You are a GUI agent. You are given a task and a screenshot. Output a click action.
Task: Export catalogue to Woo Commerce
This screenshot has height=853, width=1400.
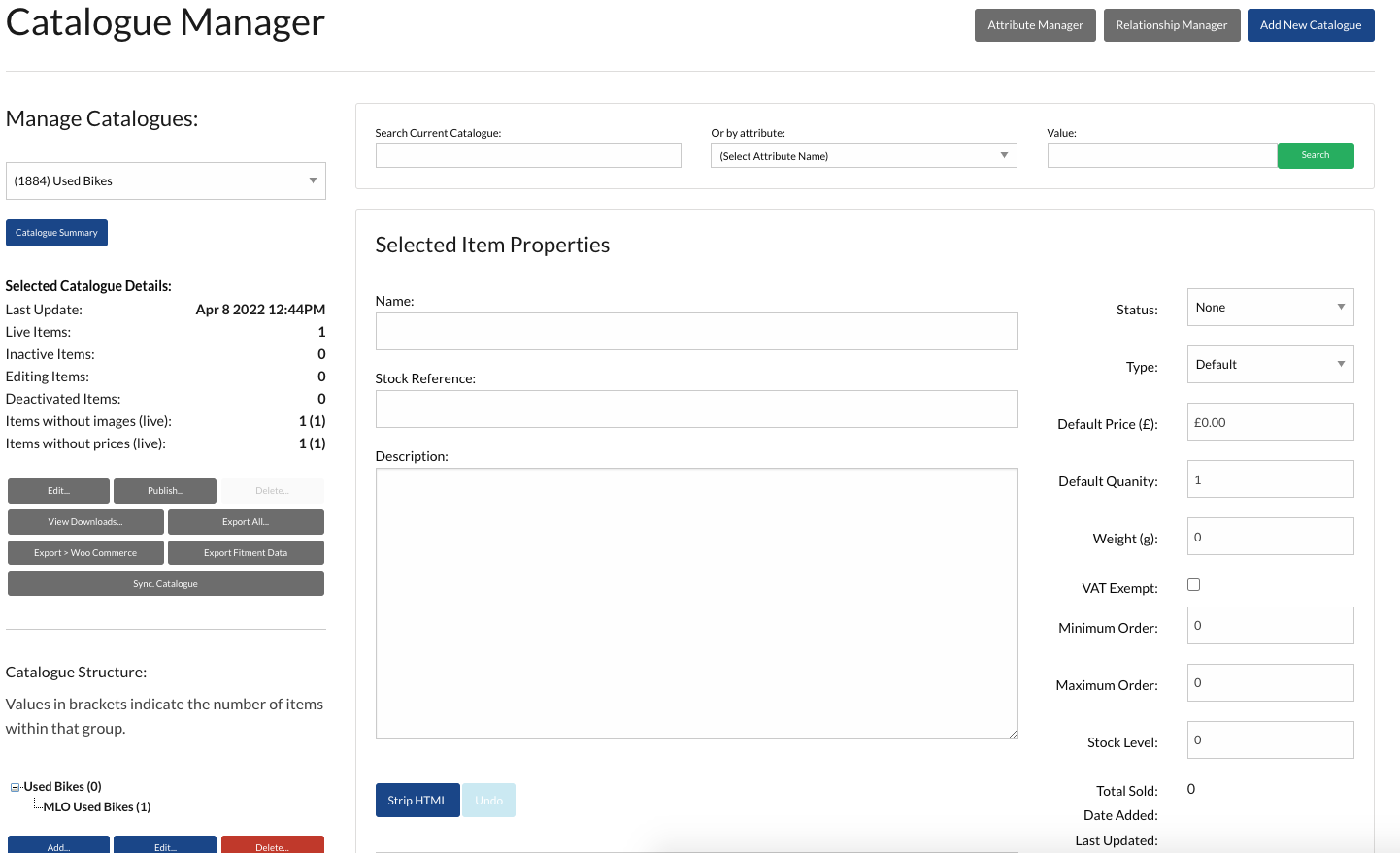tap(85, 553)
